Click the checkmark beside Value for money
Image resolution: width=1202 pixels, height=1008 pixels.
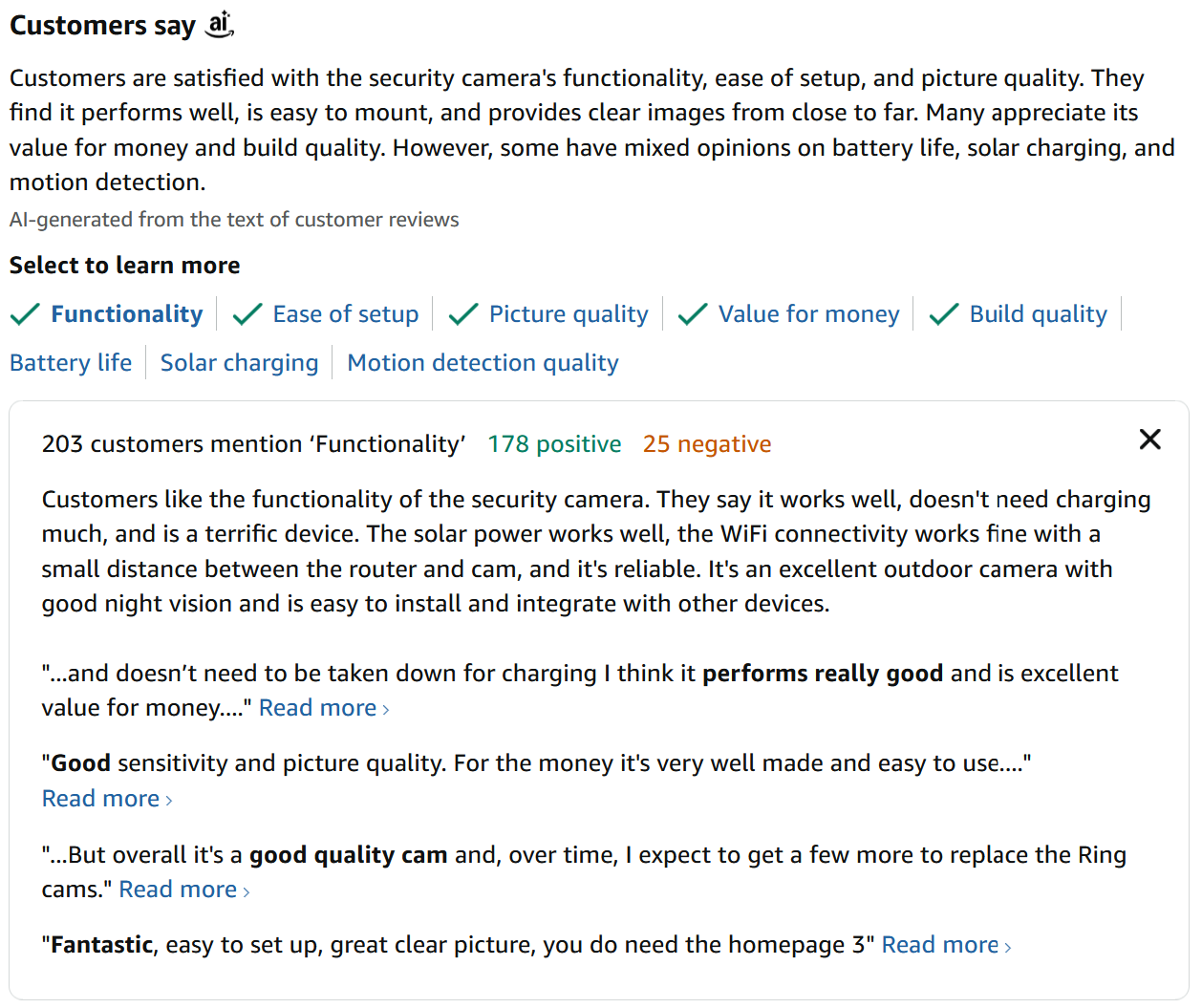pyautogui.click(x=693, y=314)
